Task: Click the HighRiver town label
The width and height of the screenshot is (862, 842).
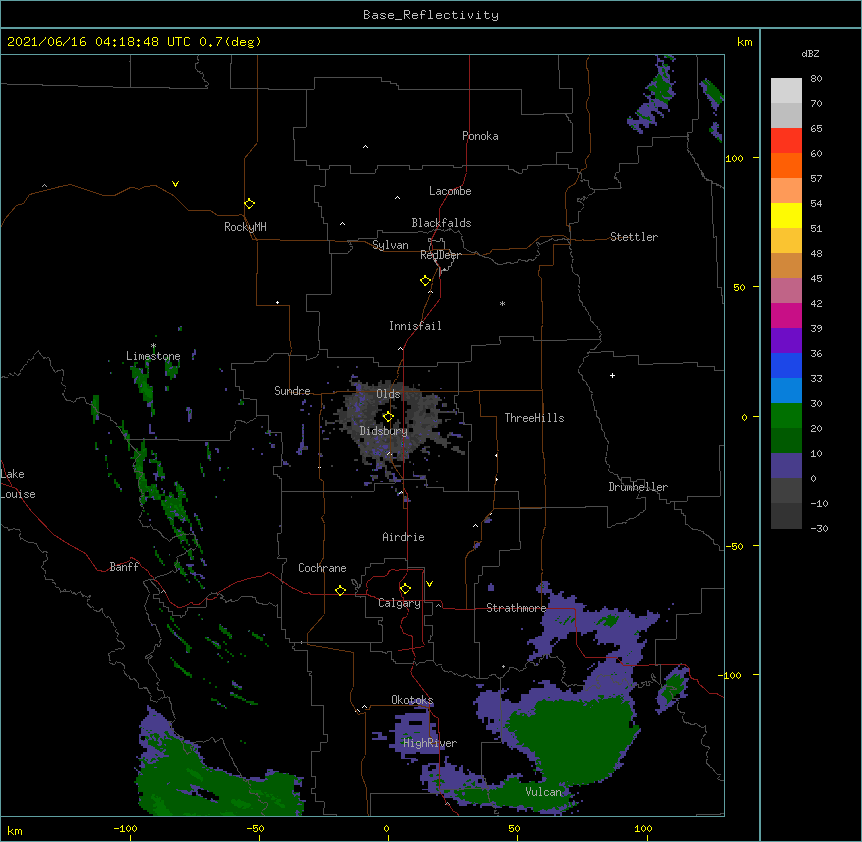Action: coord(430,743)
